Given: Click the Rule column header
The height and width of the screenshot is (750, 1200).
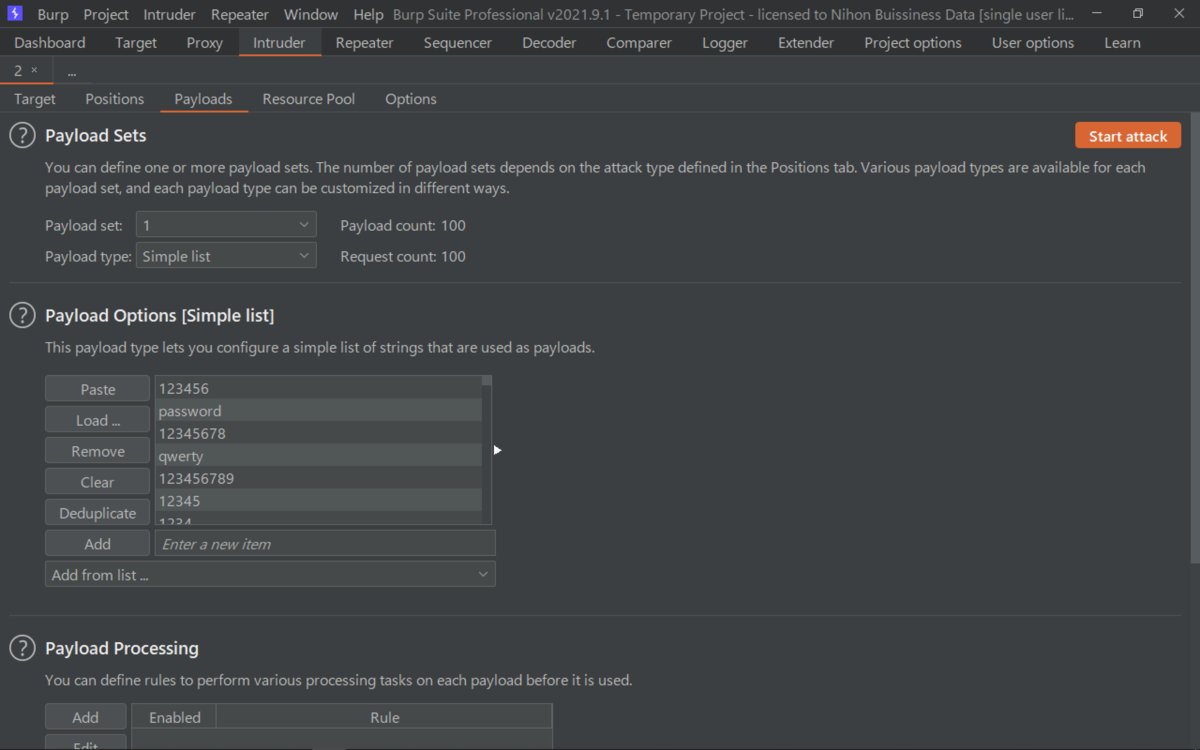Looking at the screenshot, I should 384,717.
